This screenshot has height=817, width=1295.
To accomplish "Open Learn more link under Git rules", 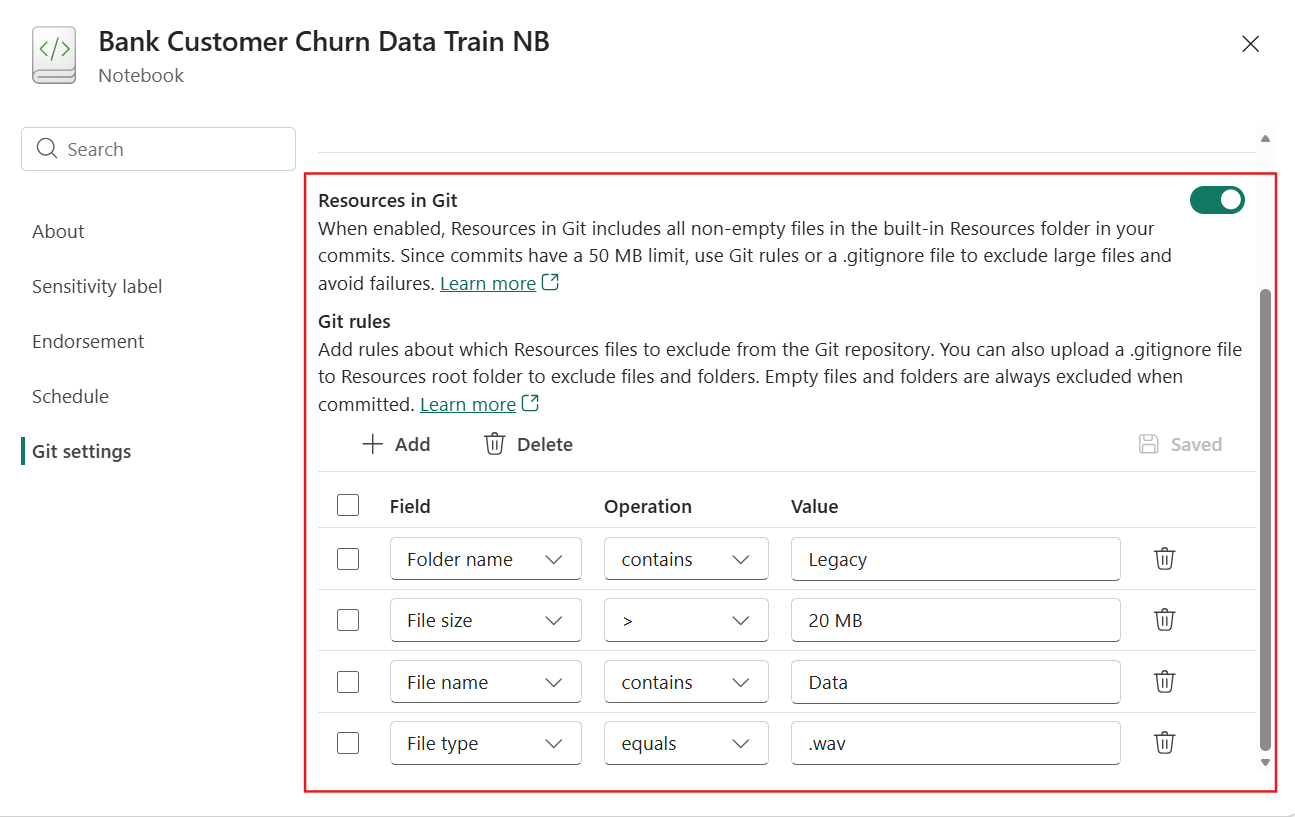I will coord(468,404).
